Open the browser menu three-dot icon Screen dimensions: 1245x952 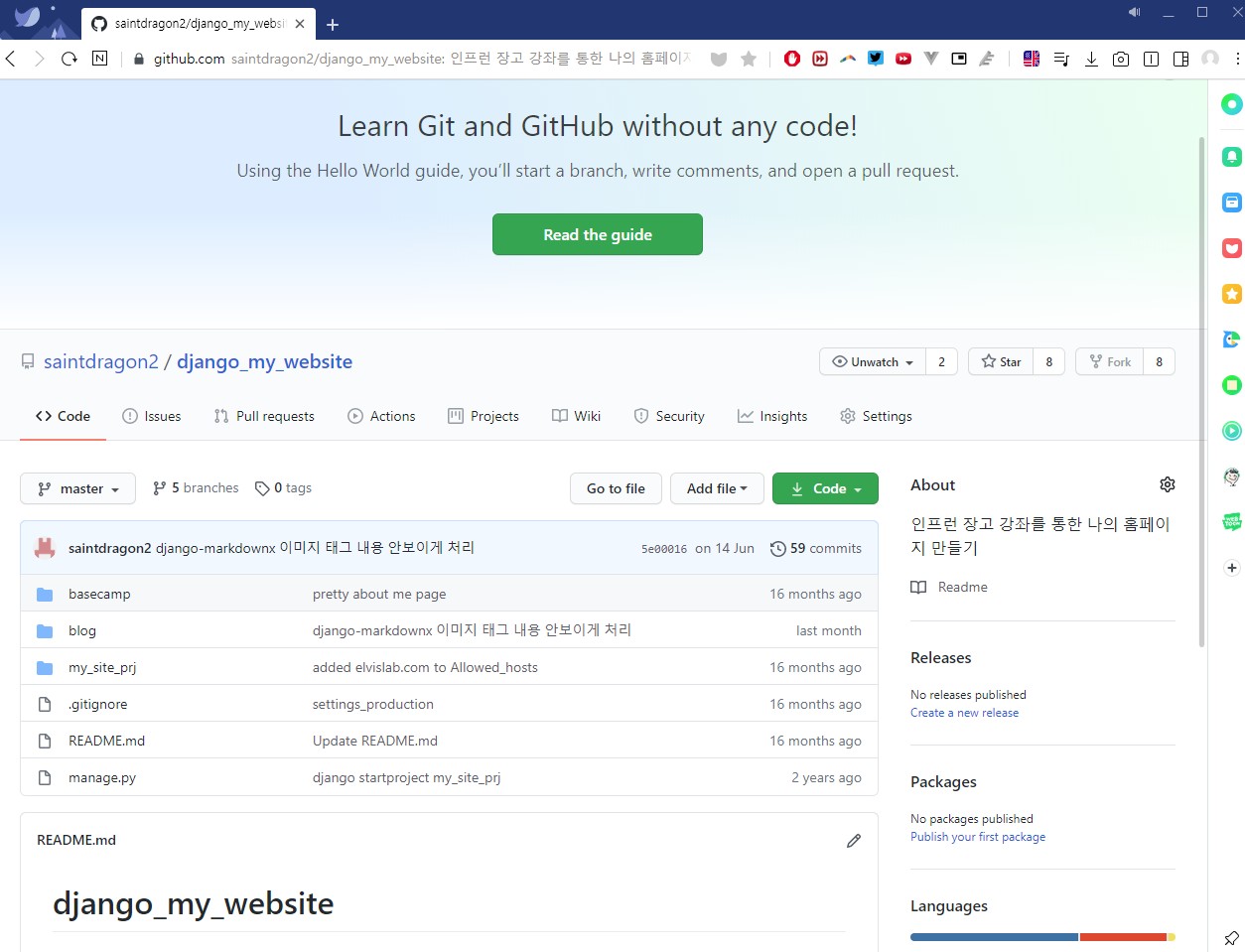[1237, 59]
